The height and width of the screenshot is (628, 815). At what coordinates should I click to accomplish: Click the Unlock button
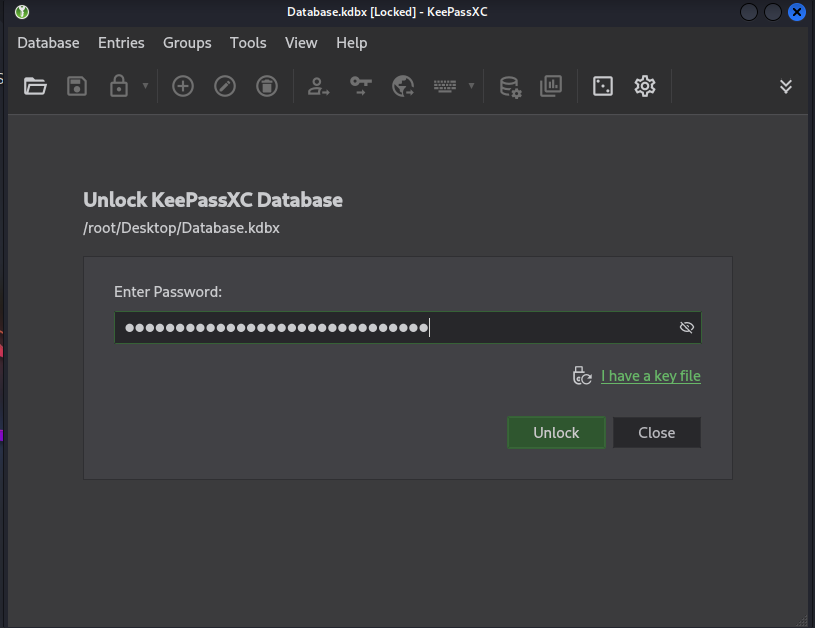tap(556, 433)
